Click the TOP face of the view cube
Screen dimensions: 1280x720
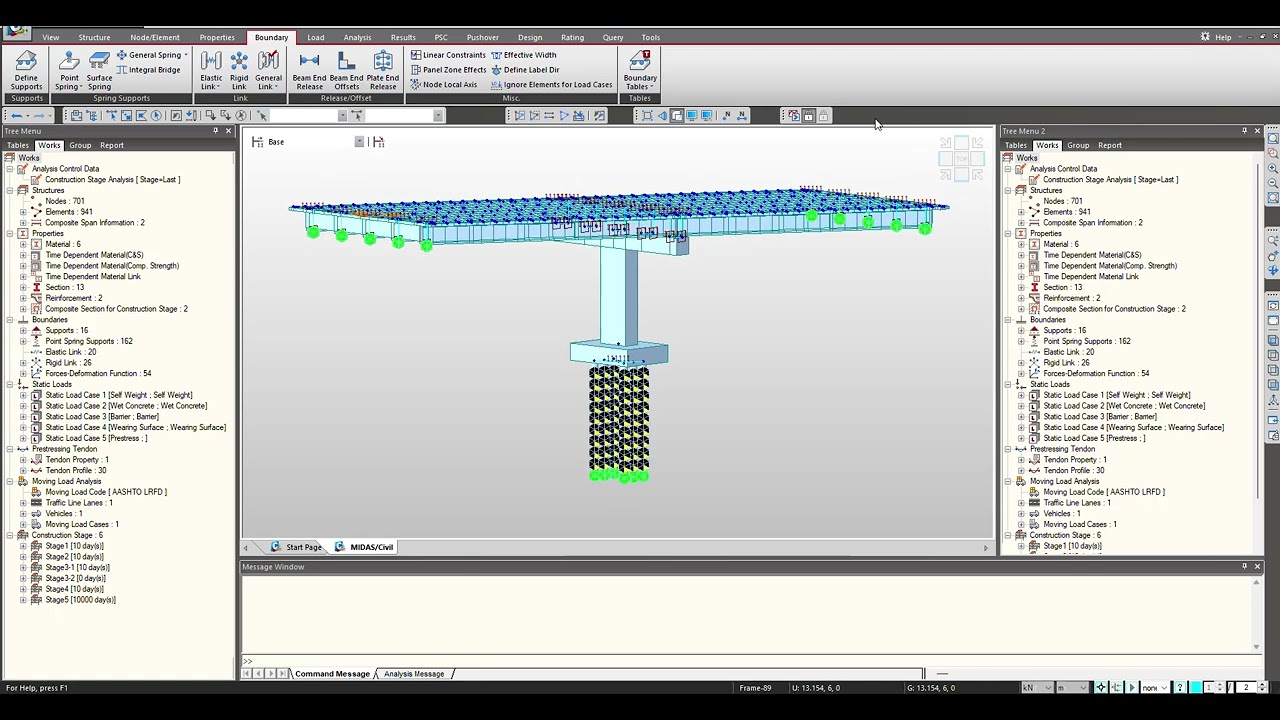pos(961,159)
